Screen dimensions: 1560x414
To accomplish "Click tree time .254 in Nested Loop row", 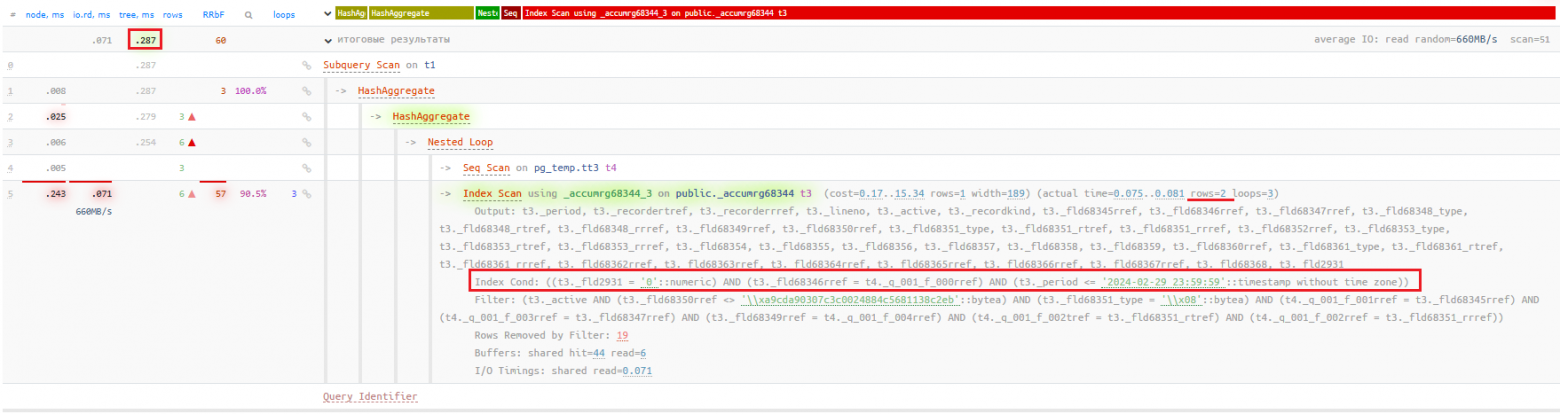I will pyautogui.click(x=146, y=143).
